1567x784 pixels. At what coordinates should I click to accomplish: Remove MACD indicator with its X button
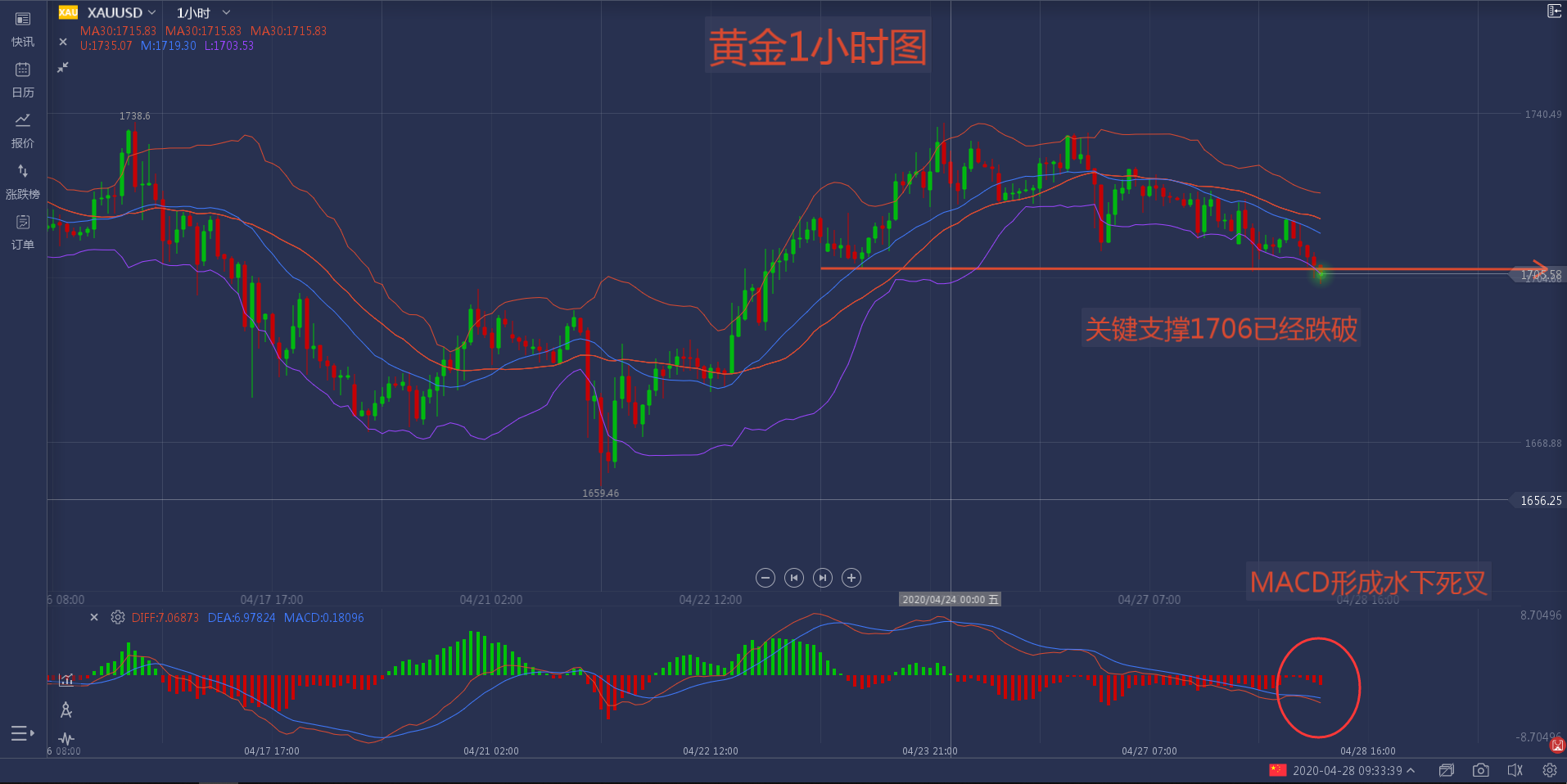point(93,617)
